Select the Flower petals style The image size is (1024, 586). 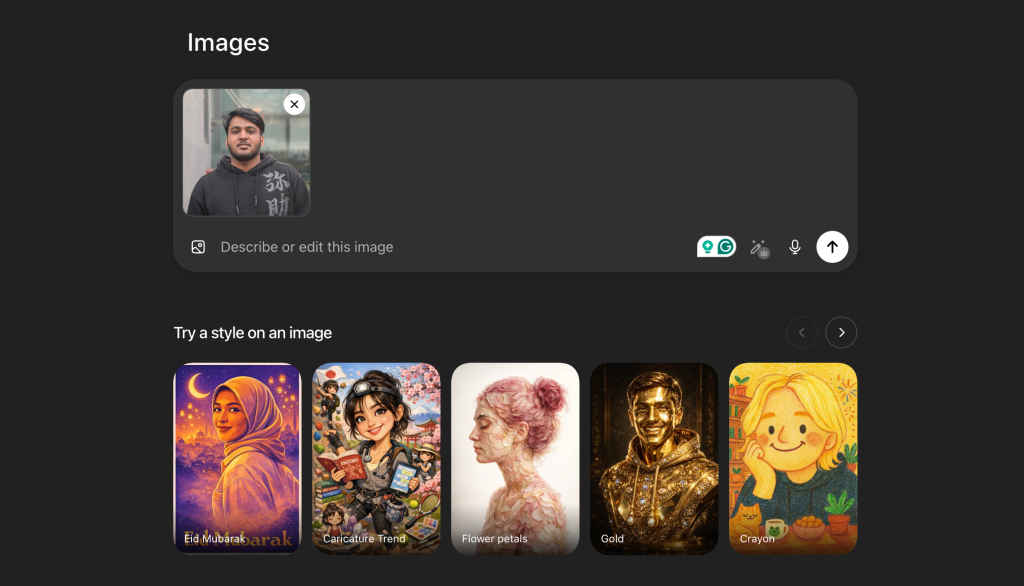click(x=515, y=458)
